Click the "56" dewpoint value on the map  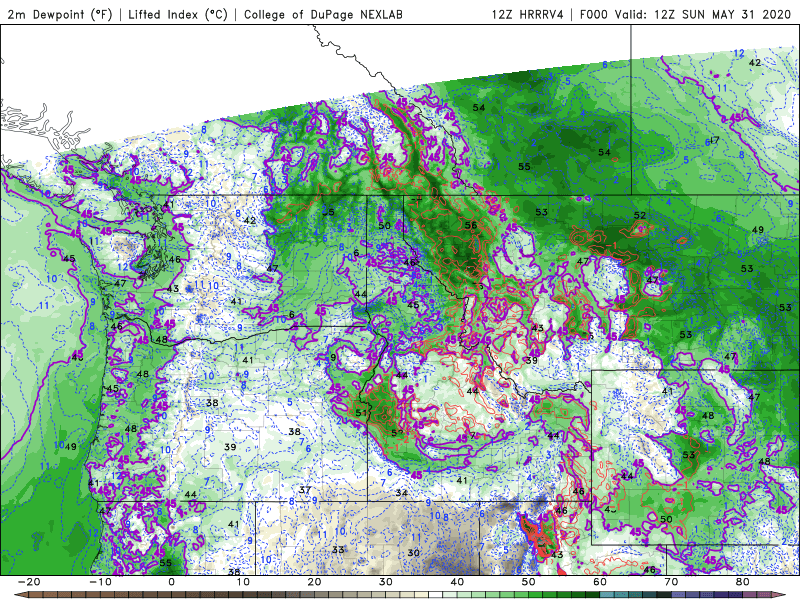click(x=471, y=225)
